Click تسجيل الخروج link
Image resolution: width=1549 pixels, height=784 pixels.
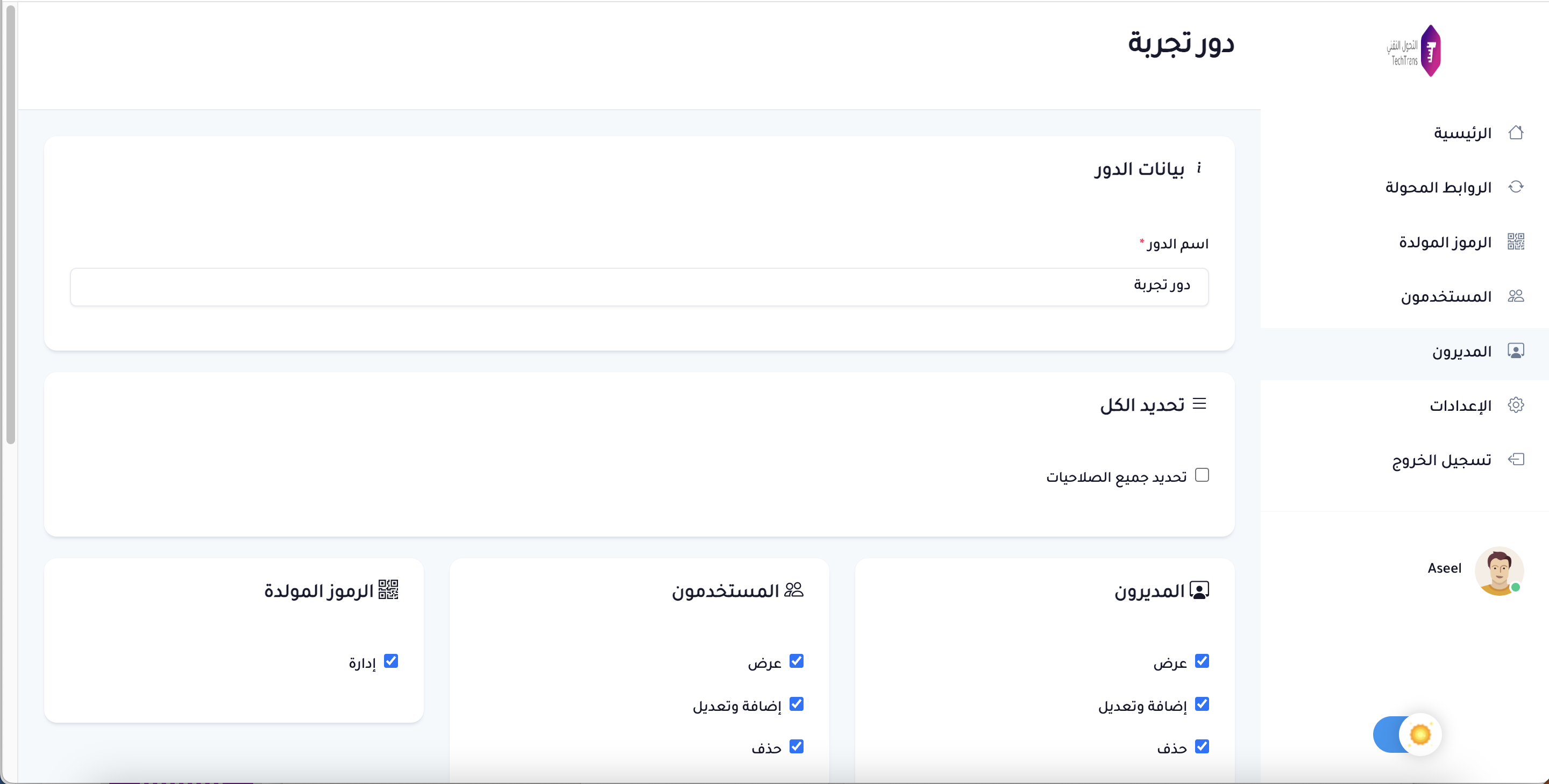(1441, 460)
